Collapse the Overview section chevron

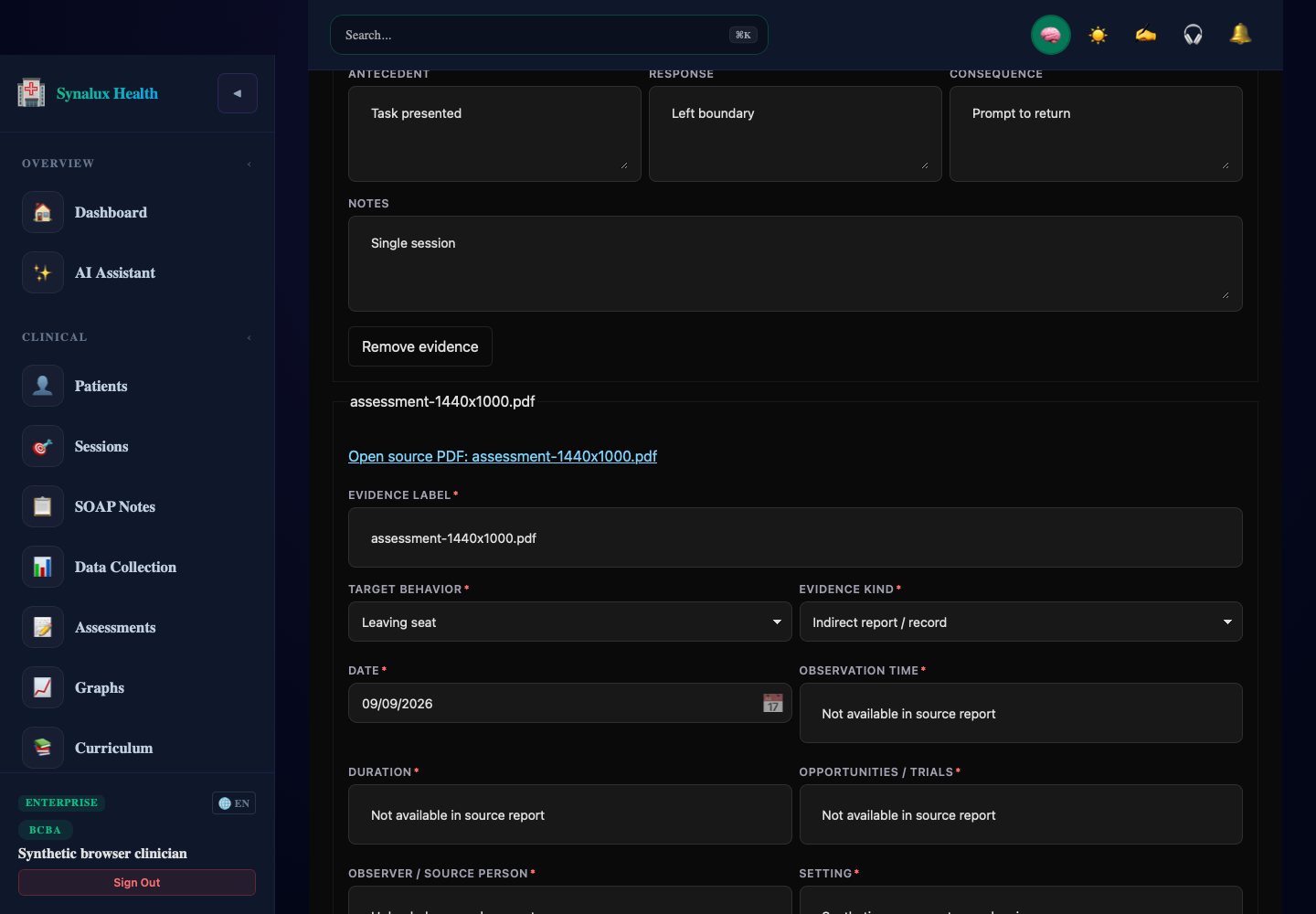pos(249,164)
